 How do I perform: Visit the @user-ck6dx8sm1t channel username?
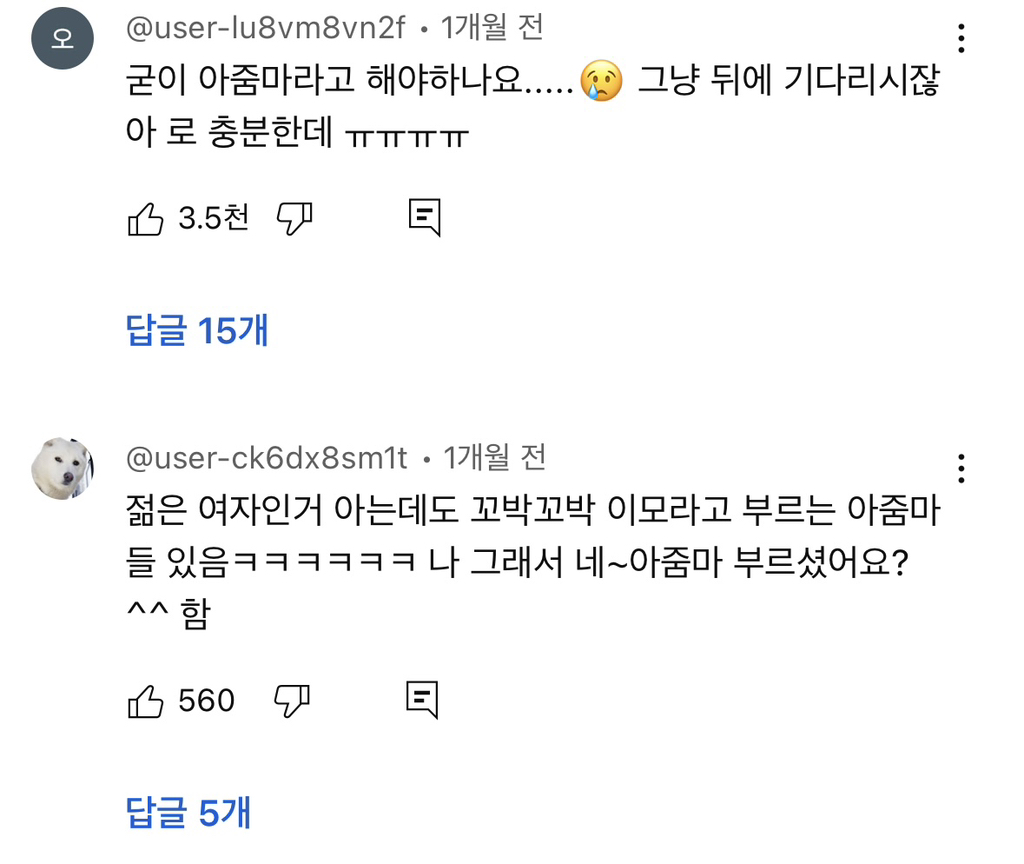point(267,458)
